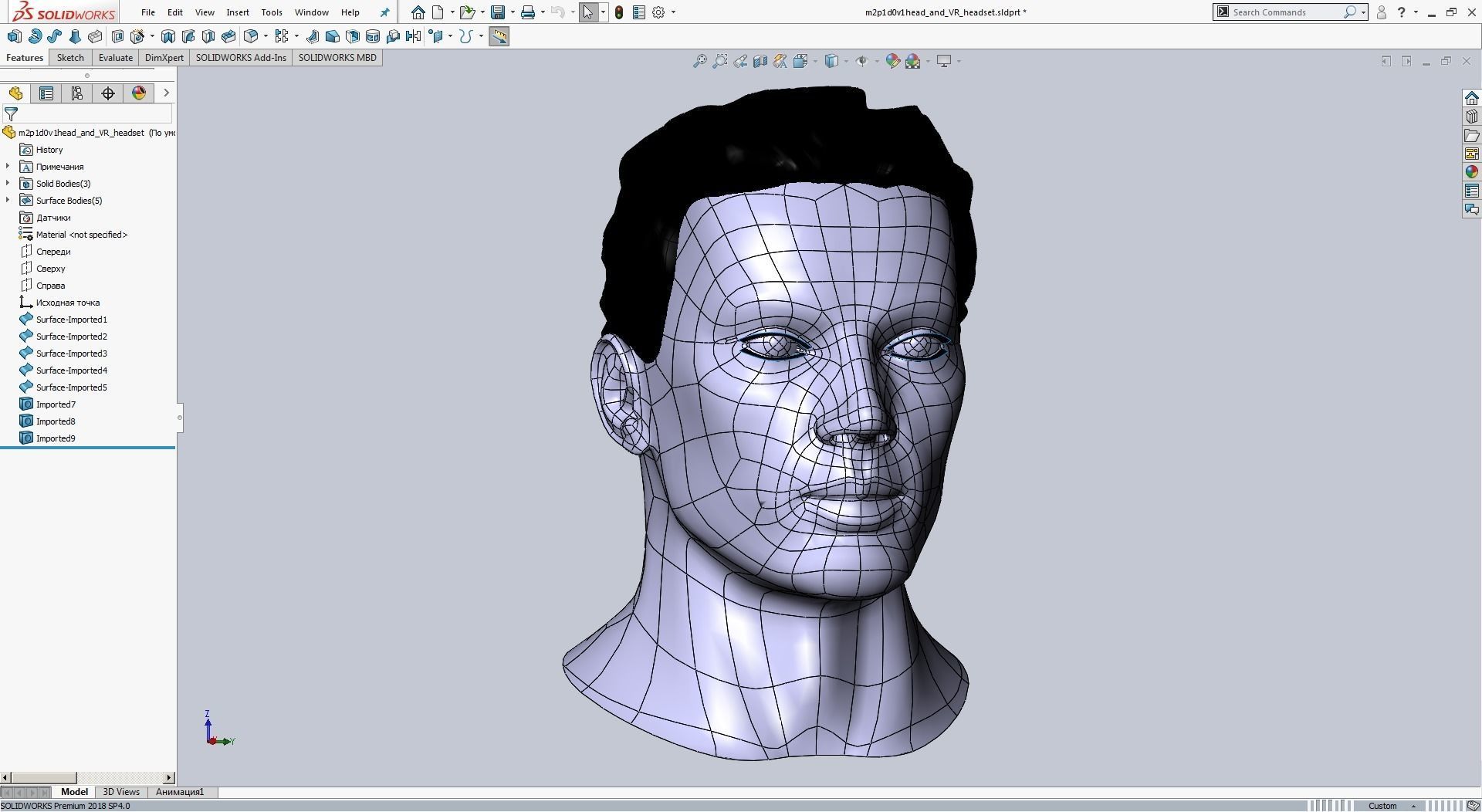Switch to the Evaluate tab

(116, 58)
